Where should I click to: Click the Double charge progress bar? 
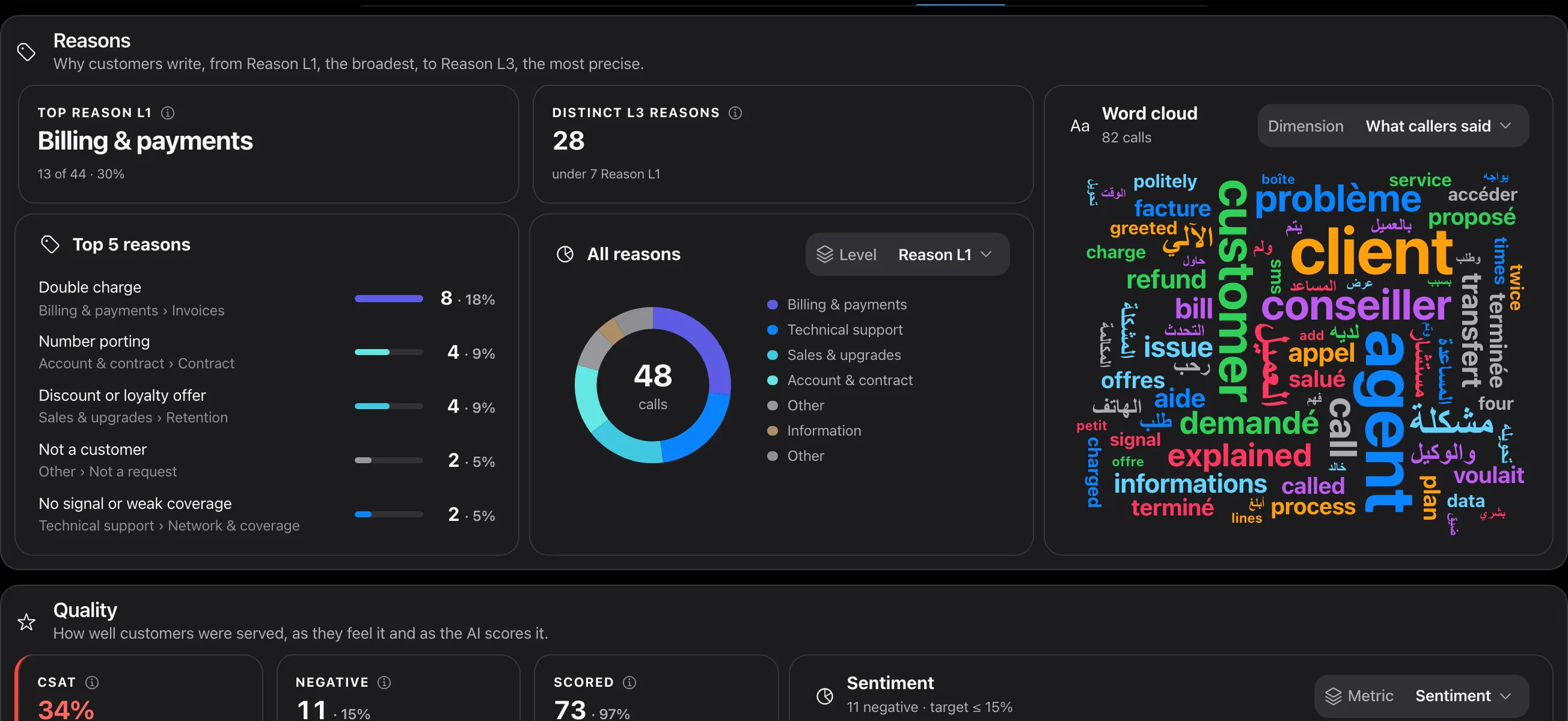point(389,299)
